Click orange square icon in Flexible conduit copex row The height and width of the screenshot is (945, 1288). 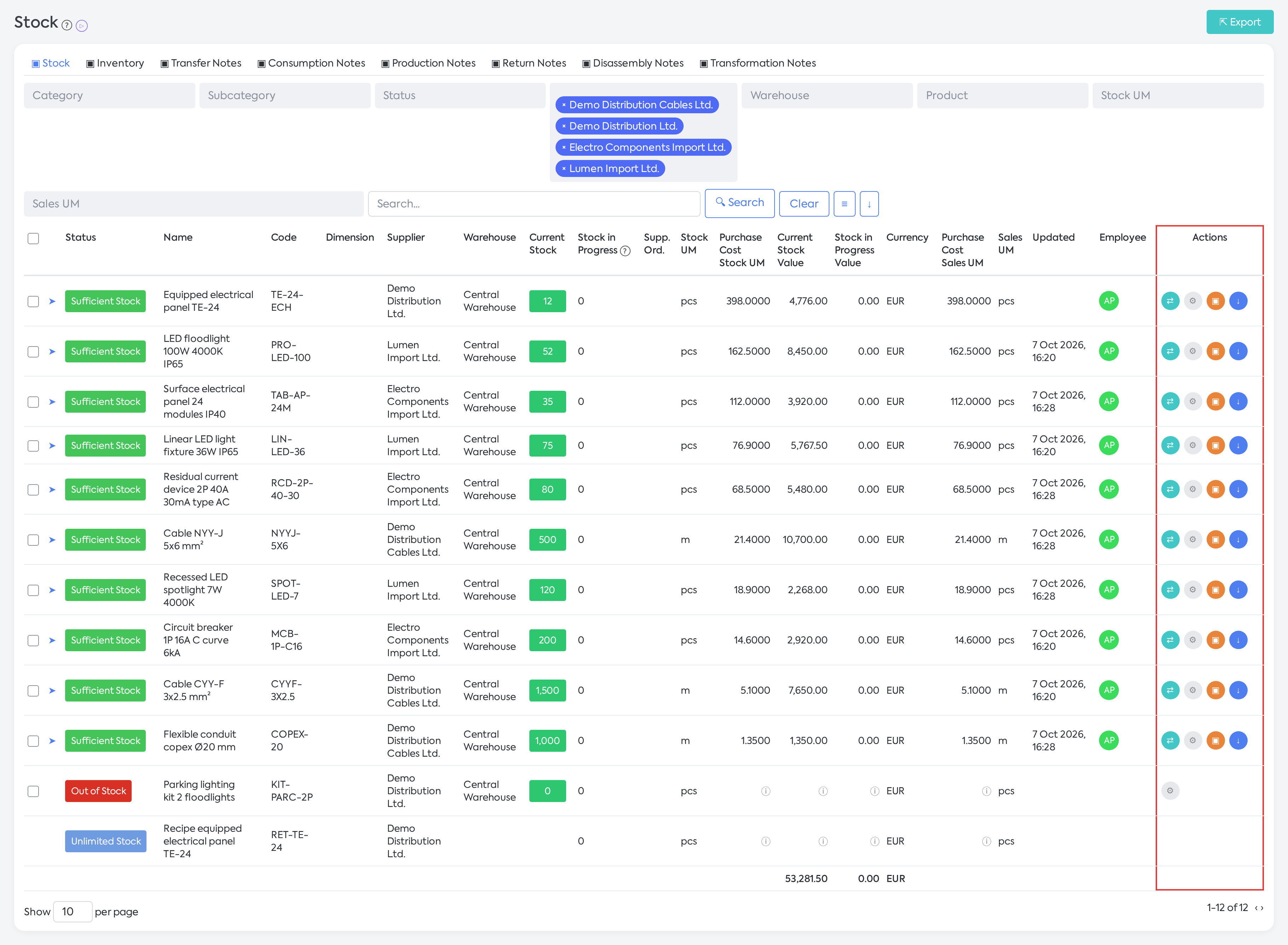tap(1215, 741)
